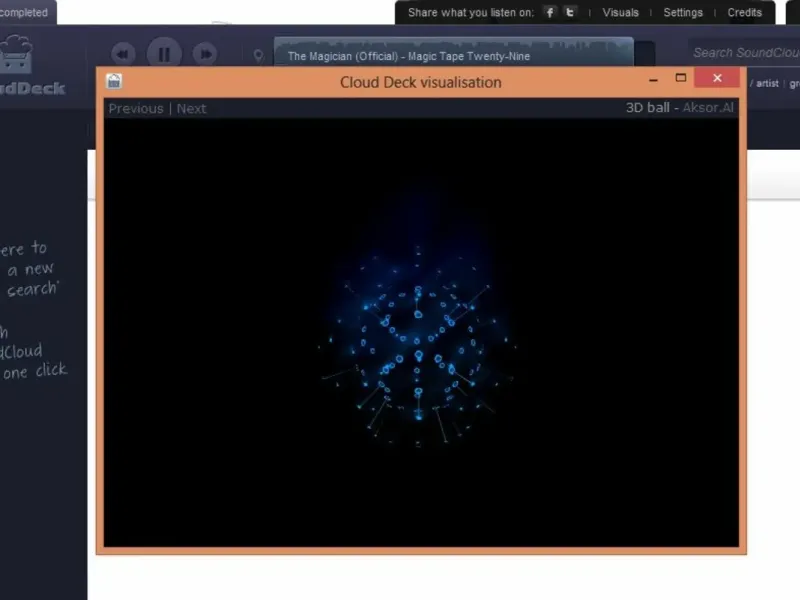Skip back to the previous track

[x=123, y=54]
